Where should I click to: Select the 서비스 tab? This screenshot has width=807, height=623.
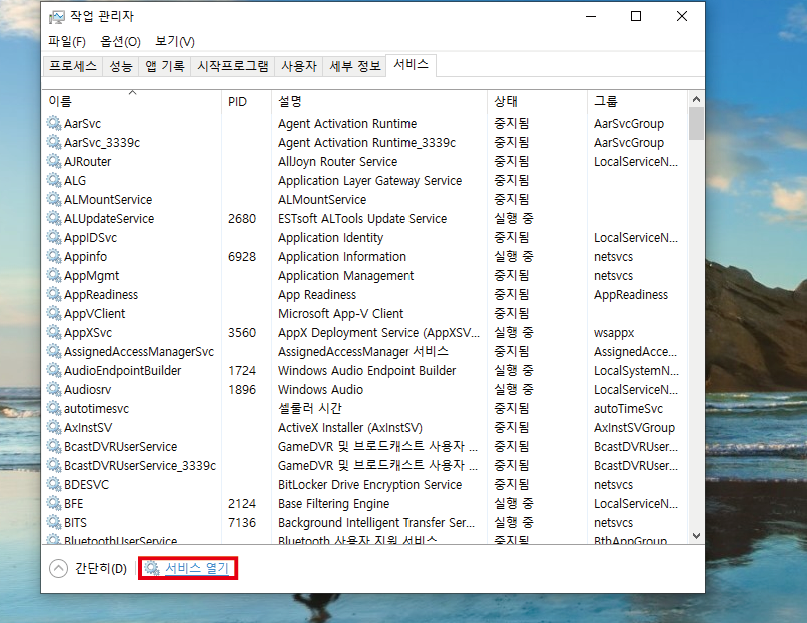[411, 65]
